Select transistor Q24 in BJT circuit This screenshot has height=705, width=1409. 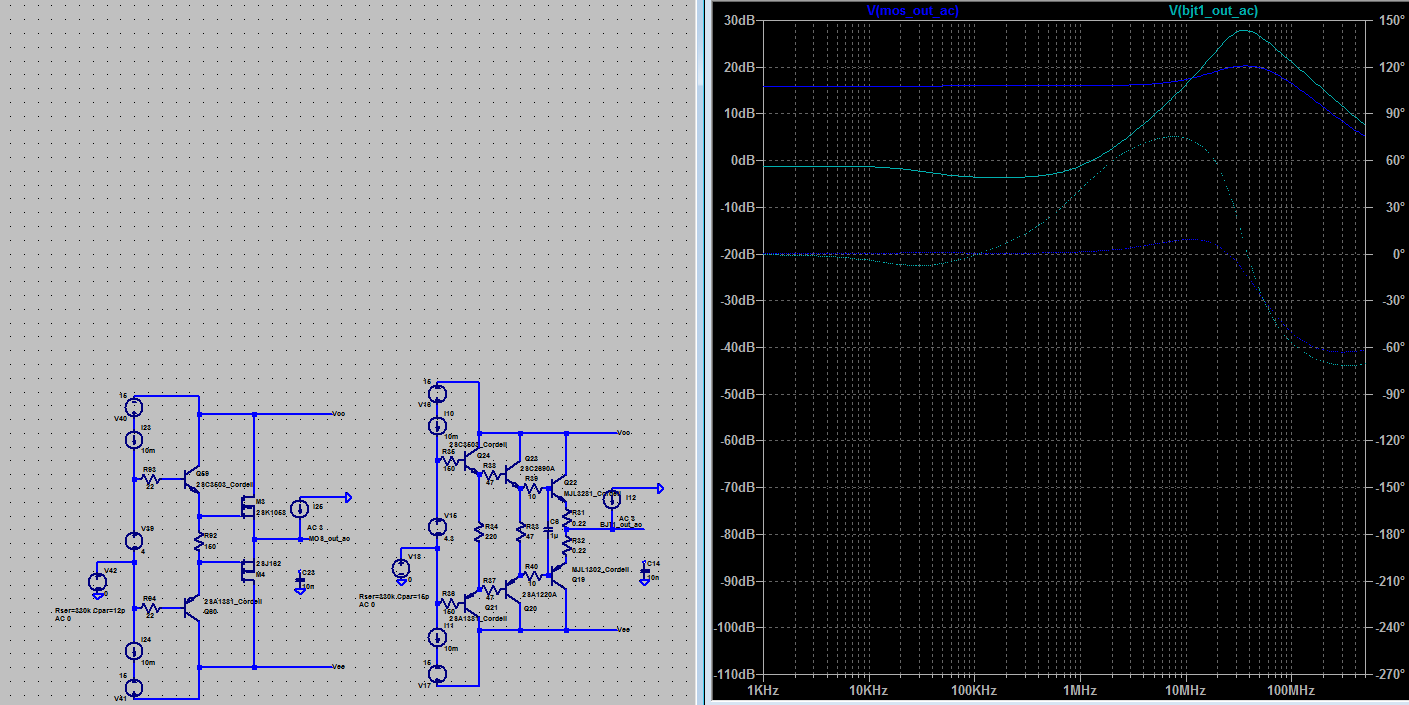pos(471,461)
